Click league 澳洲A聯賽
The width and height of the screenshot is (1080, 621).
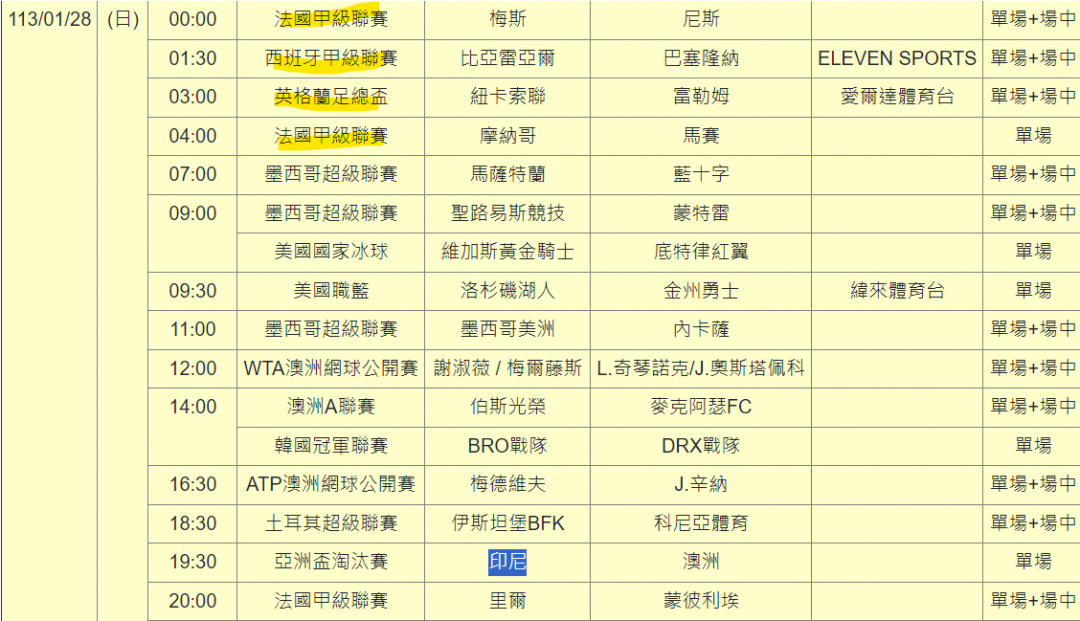pos(331,407)
